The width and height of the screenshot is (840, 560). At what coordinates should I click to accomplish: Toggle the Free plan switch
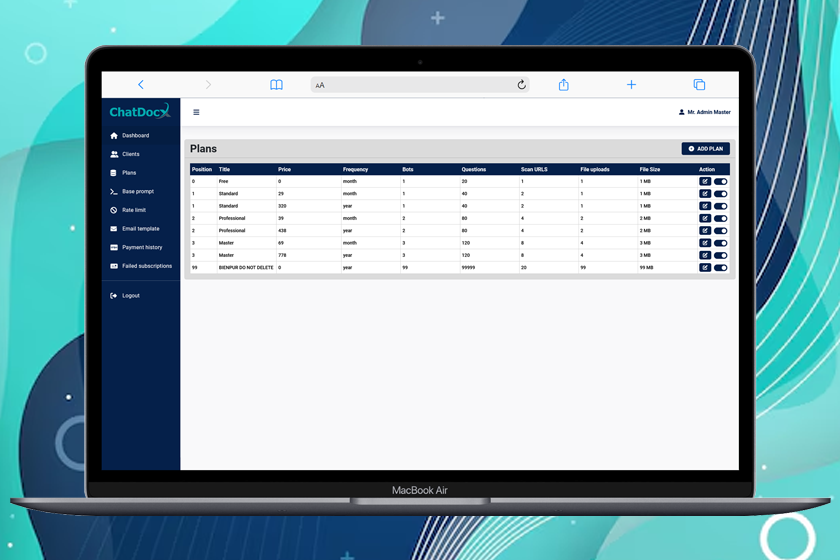(x=720, y=182)
